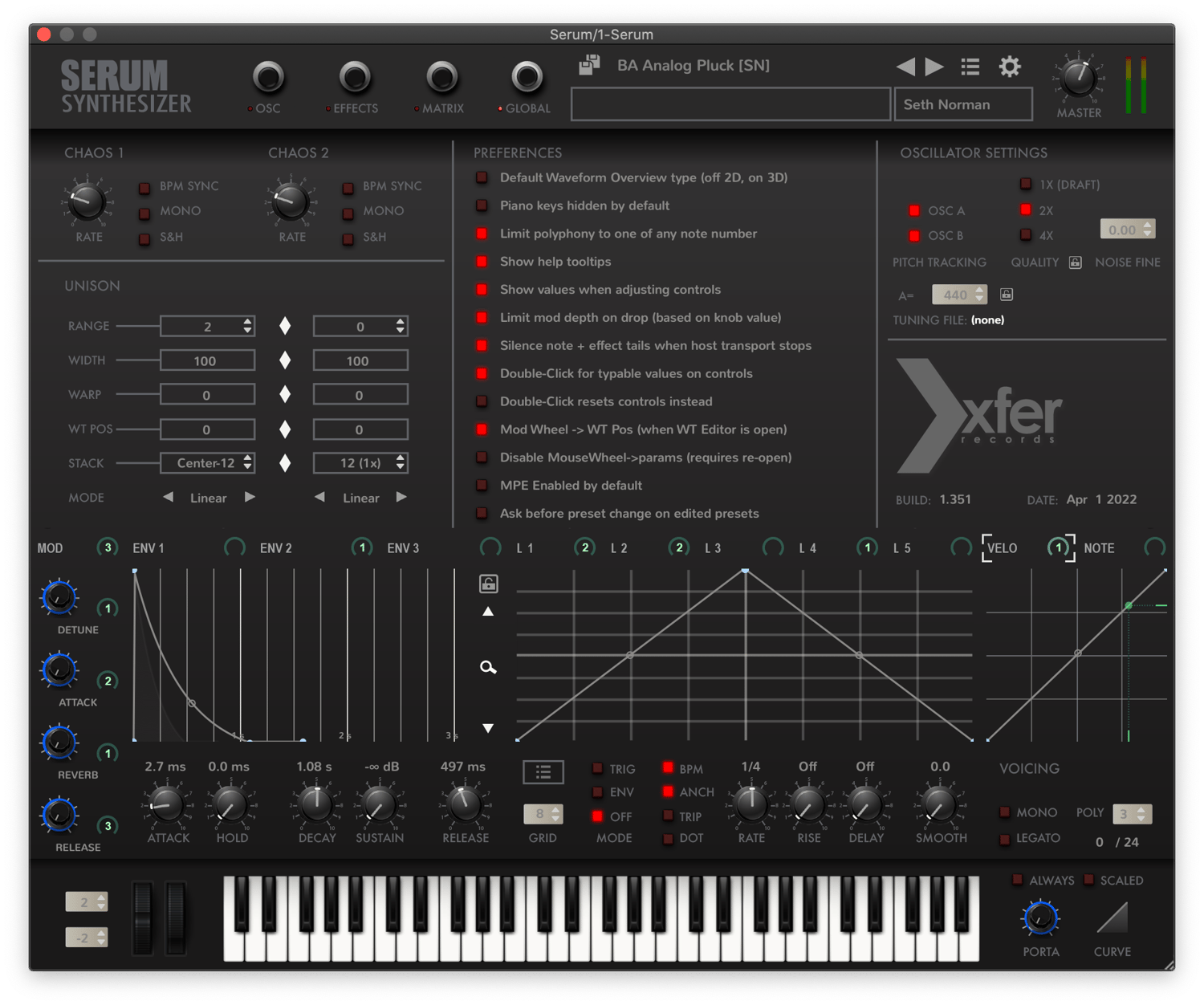The height and width of the screenshot is (1005, 1204).
Task: Select previous unison mode for left oscillator
Action: [168, 498]
